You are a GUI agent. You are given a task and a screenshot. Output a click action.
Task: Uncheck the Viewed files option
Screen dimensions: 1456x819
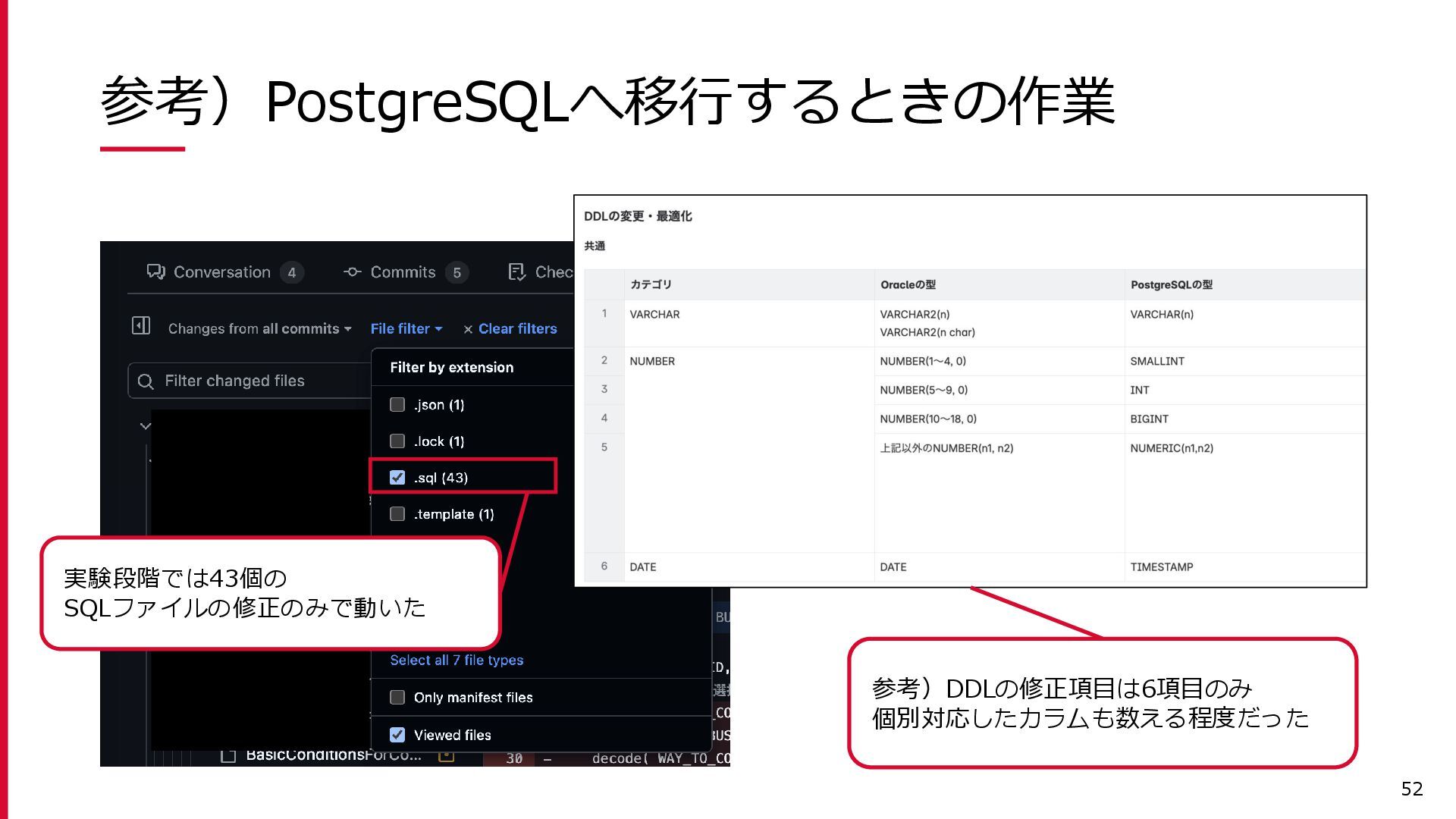[x=397, y=735]
